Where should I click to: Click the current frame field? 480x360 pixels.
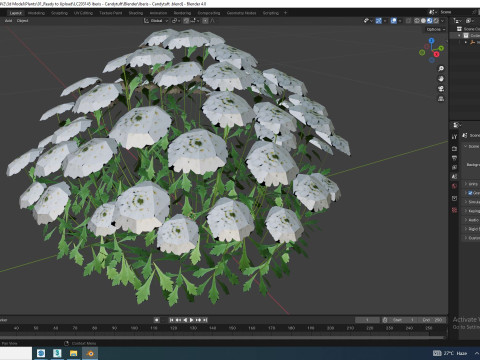pos(367,320)
